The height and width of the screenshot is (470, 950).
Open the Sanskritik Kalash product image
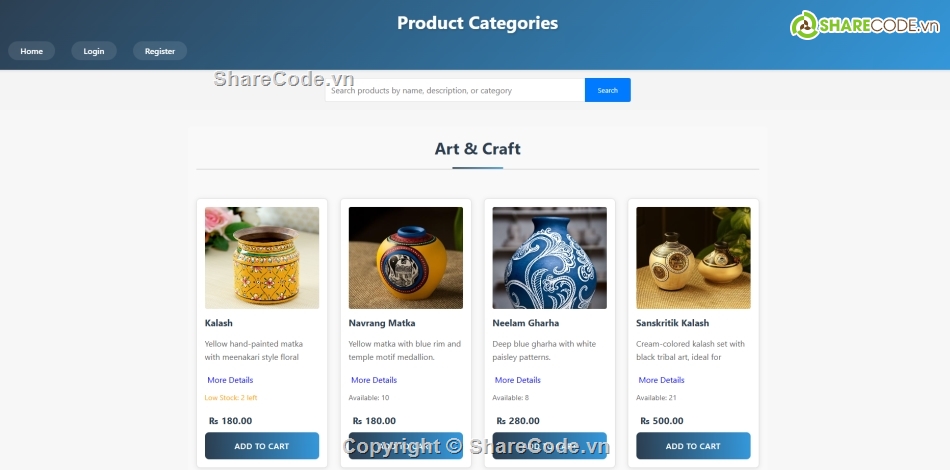pos(693,258)
